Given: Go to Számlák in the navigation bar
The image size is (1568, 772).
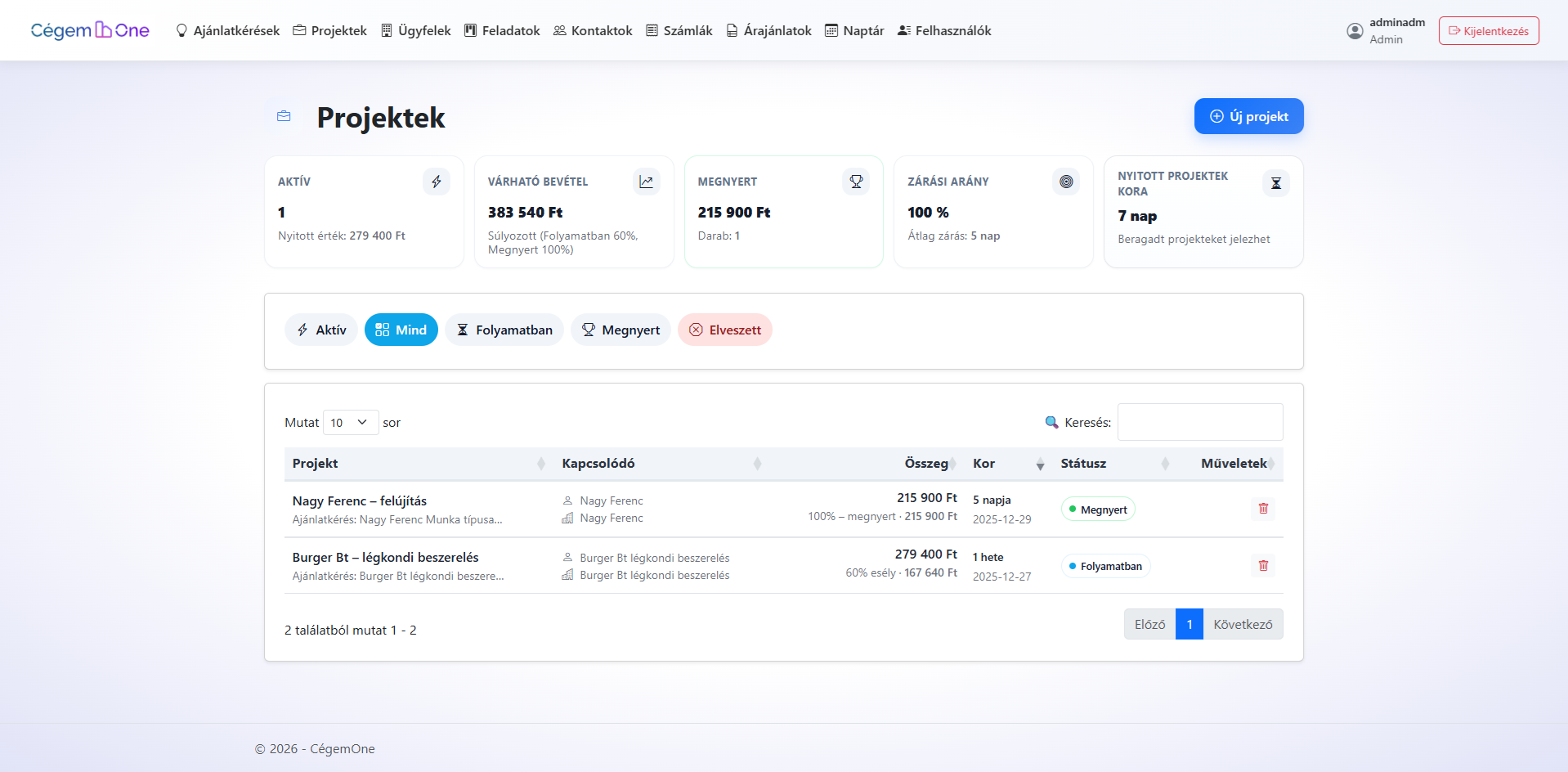Looking at the screenshot, I should 679,31.
